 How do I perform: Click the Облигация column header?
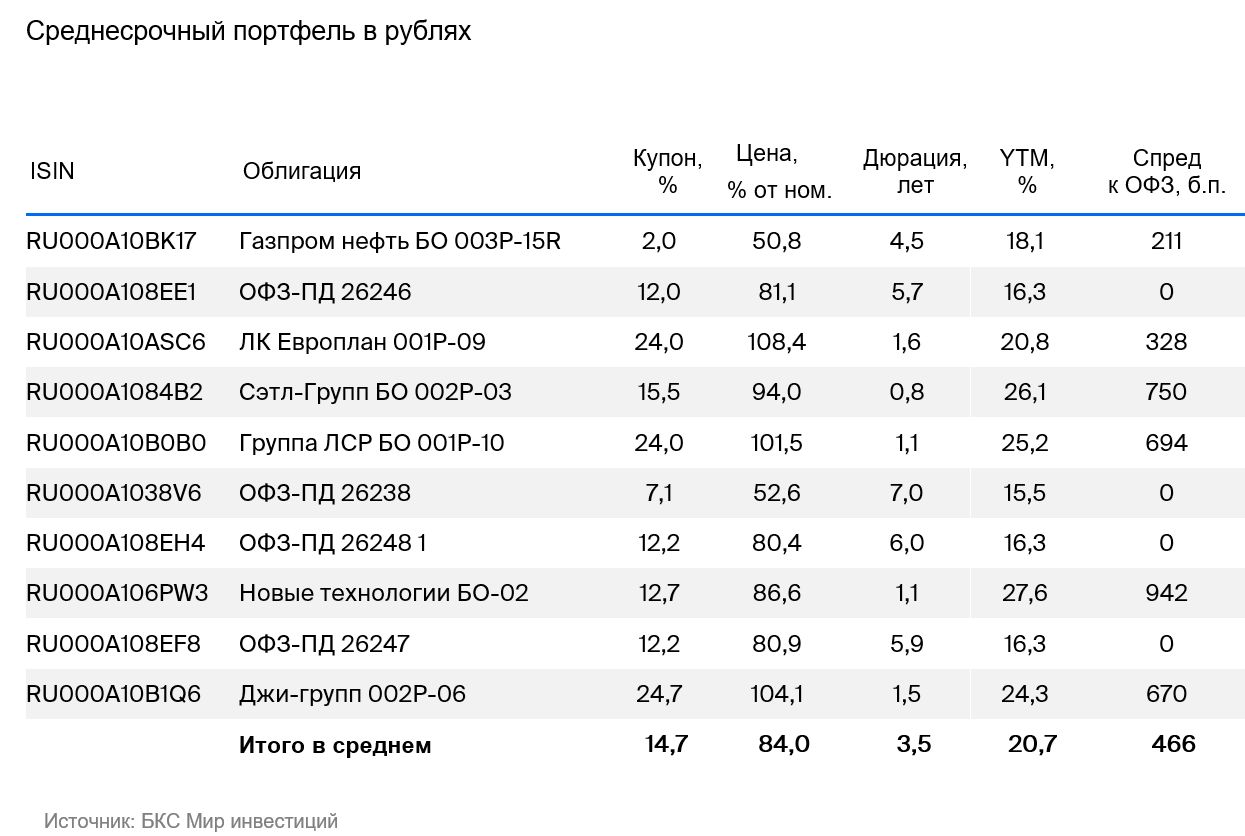tap(302, 171)
